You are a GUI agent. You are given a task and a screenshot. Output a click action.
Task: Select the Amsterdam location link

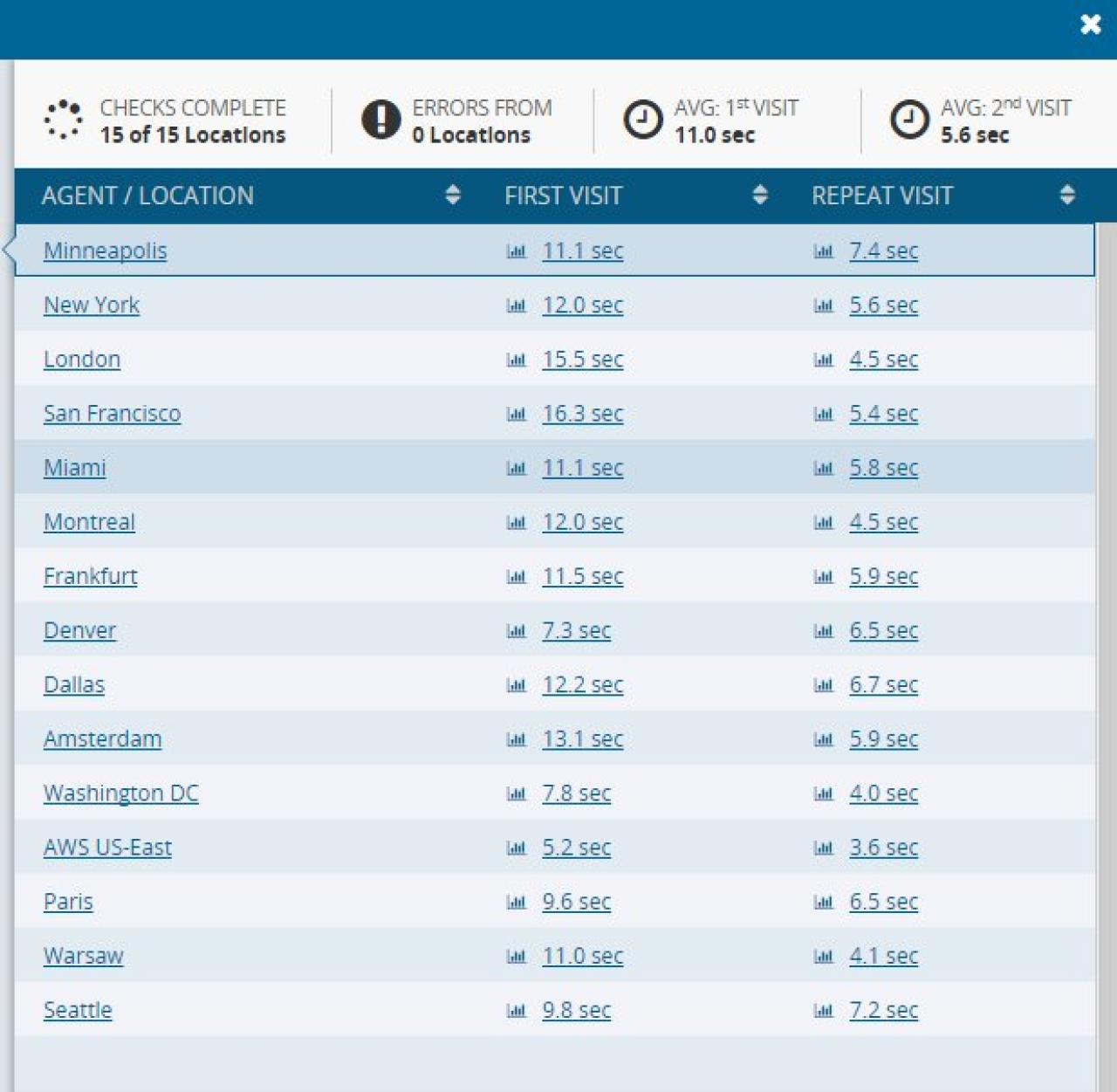tap(102, 739)
